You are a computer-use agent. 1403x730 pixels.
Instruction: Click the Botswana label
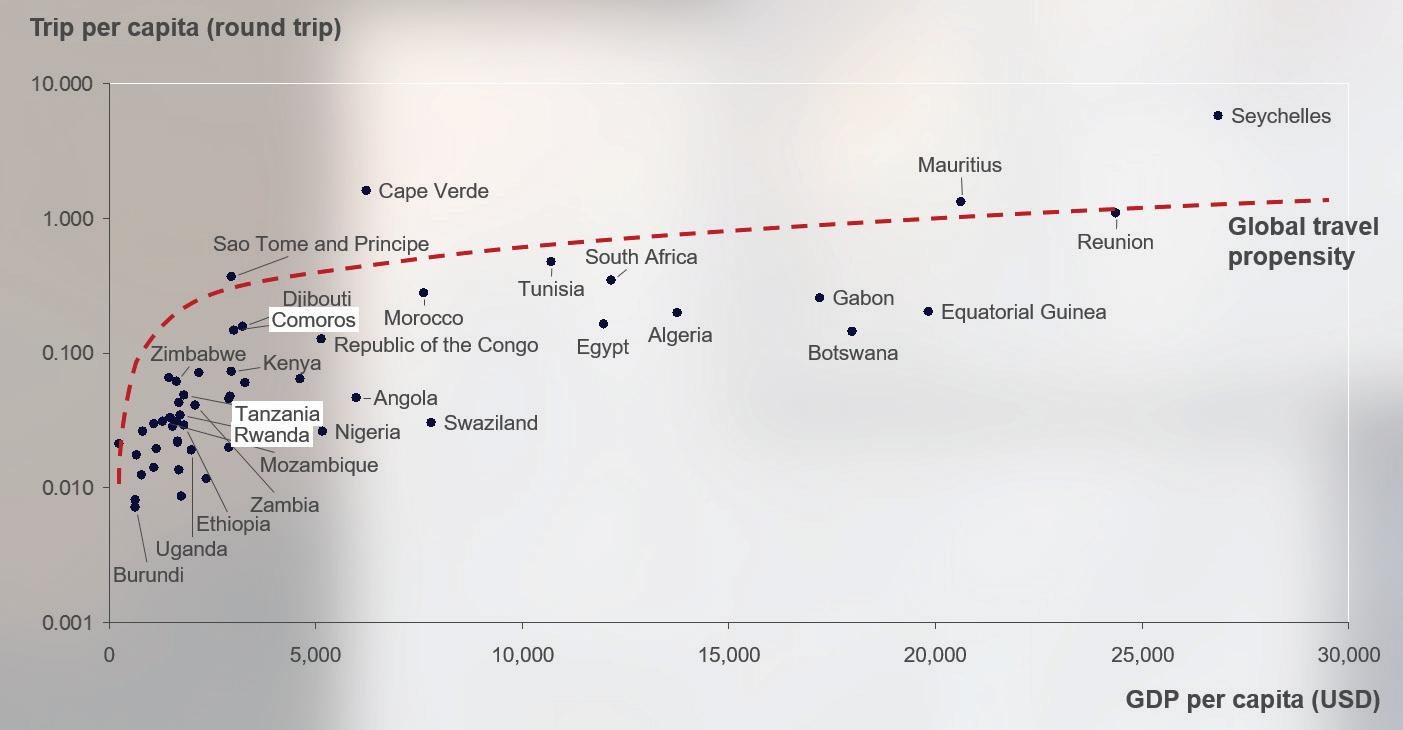point(853,353)
